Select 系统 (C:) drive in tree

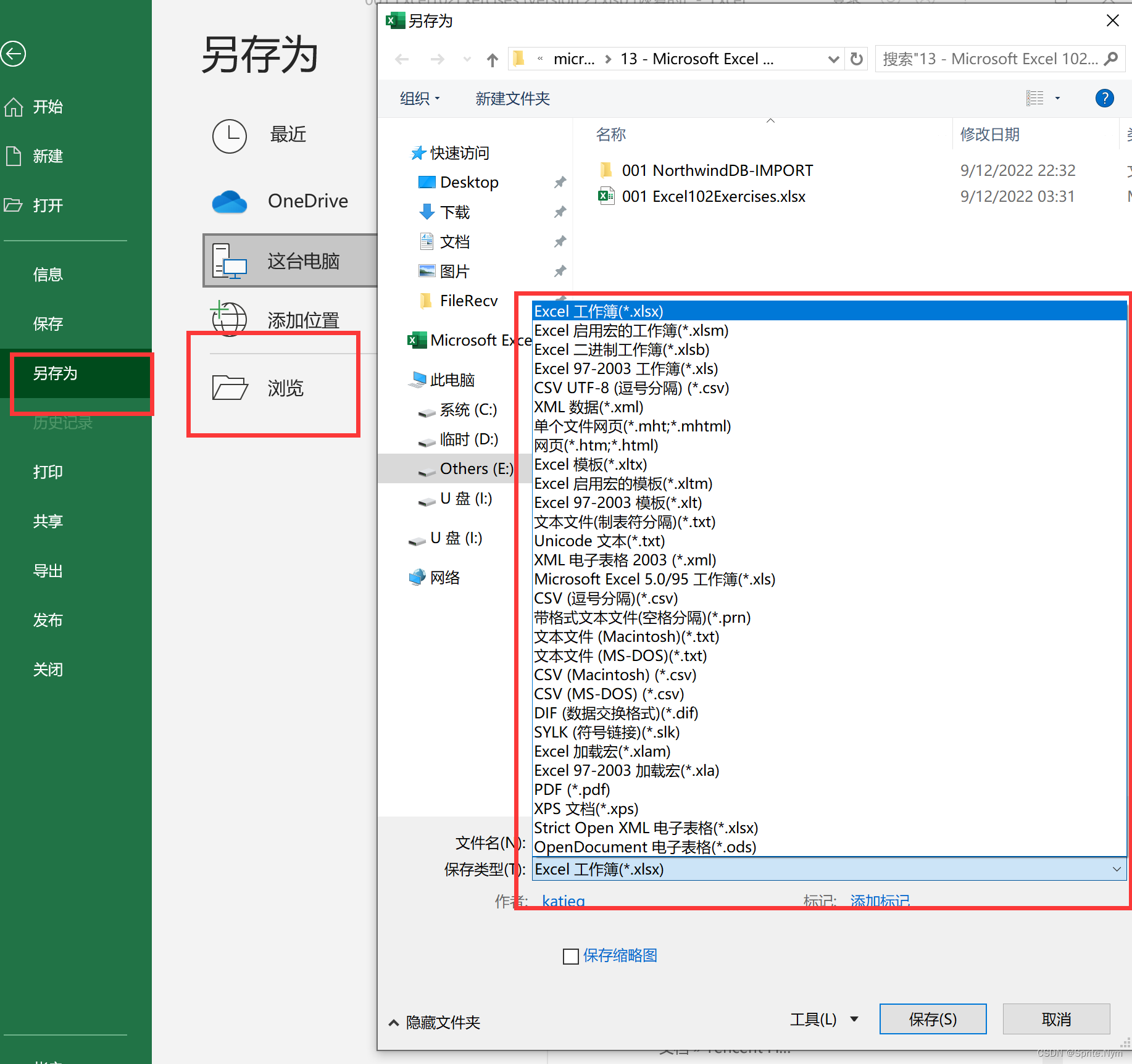point(457,410)
